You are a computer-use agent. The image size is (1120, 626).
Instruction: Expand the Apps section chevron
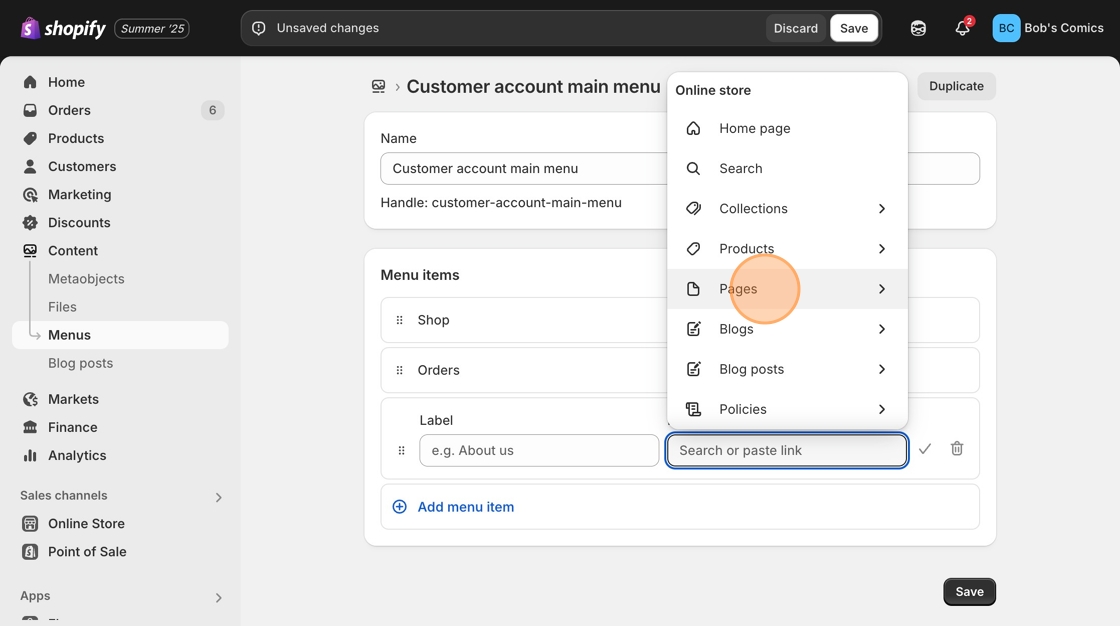(218, 597)
